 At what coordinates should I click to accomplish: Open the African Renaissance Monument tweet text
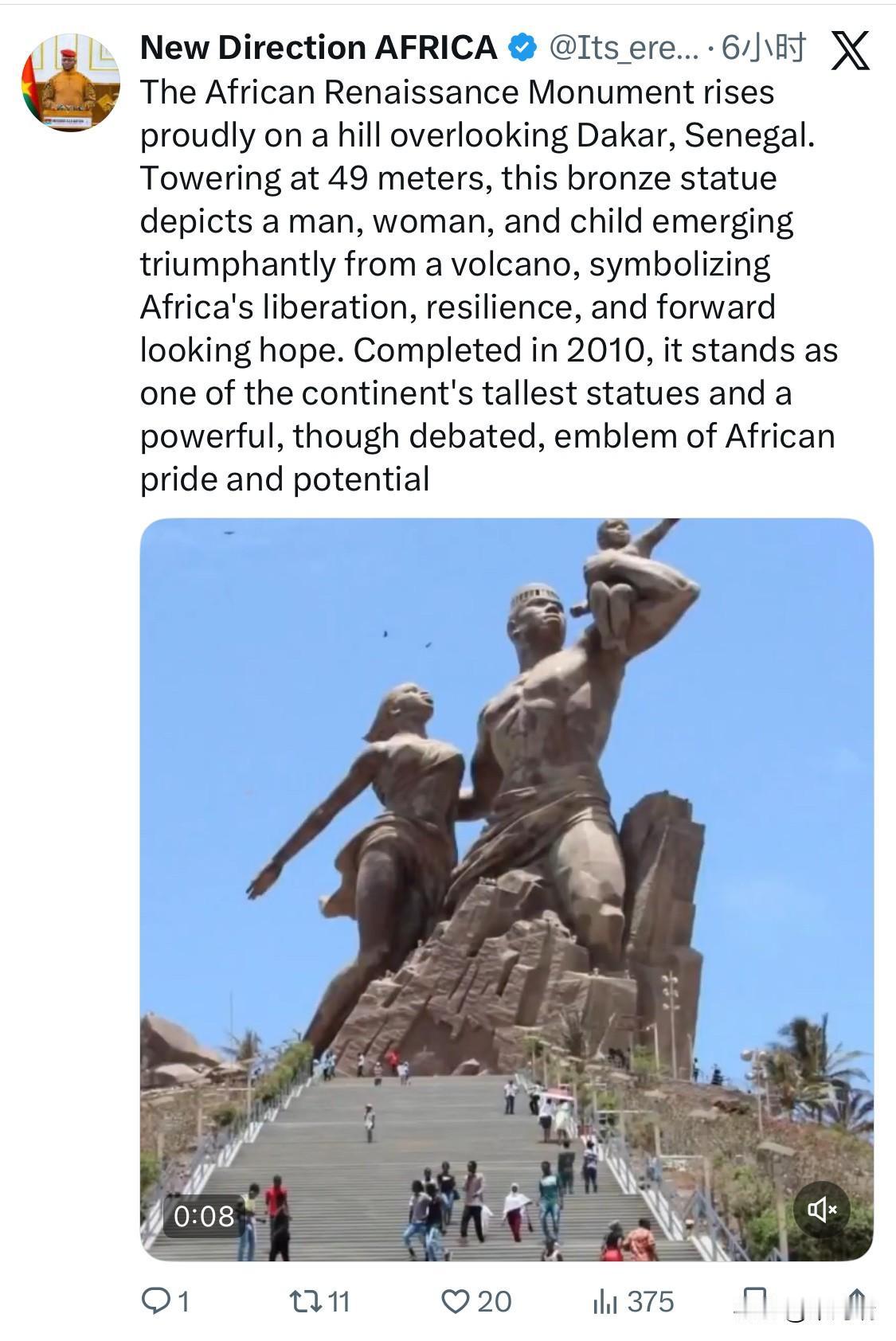click(x=488, y=286)
